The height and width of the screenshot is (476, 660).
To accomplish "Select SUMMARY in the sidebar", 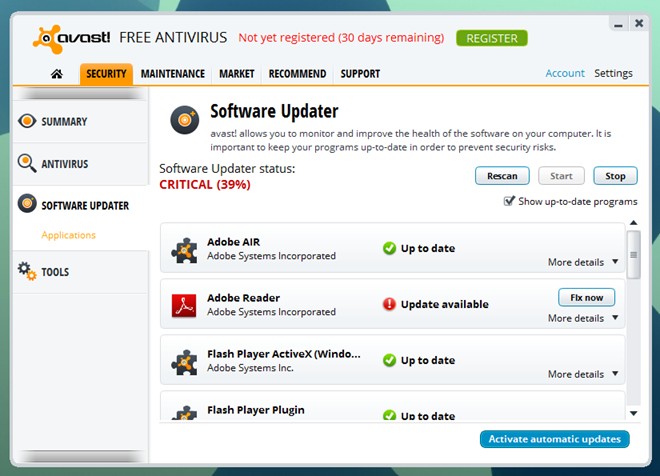I will (x=80, y=122).
